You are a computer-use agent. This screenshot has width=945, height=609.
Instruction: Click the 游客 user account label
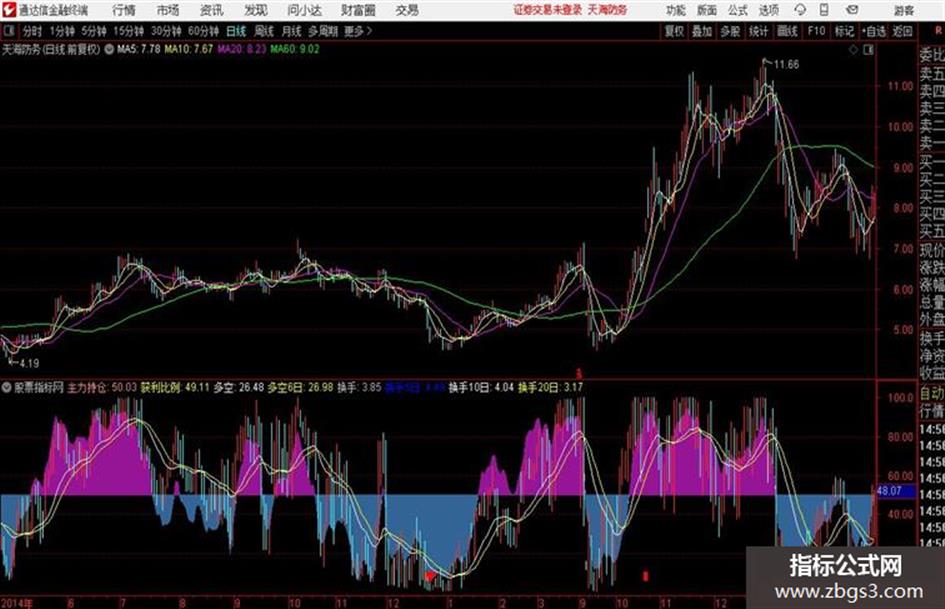[903, 10]
